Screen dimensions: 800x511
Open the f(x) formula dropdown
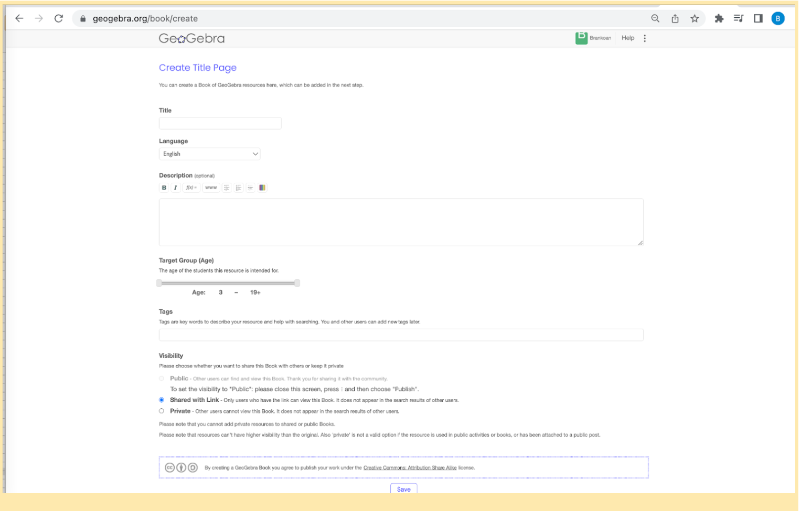[191, 188]
